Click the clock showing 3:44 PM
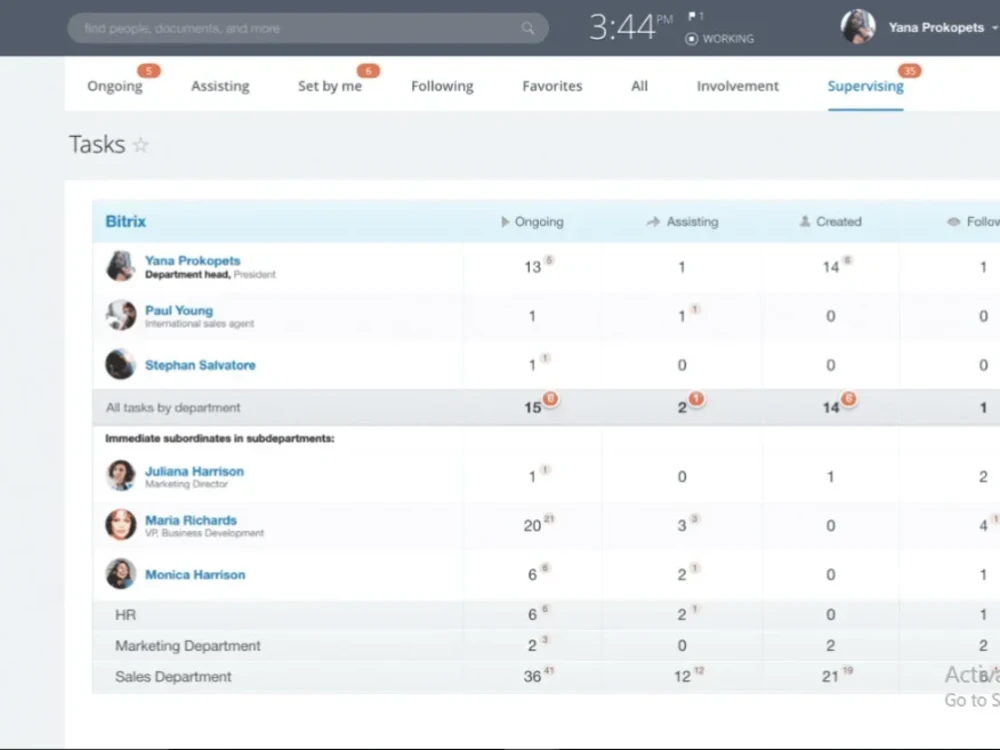This screenshot has width=1000, height=750. [620, 26]
